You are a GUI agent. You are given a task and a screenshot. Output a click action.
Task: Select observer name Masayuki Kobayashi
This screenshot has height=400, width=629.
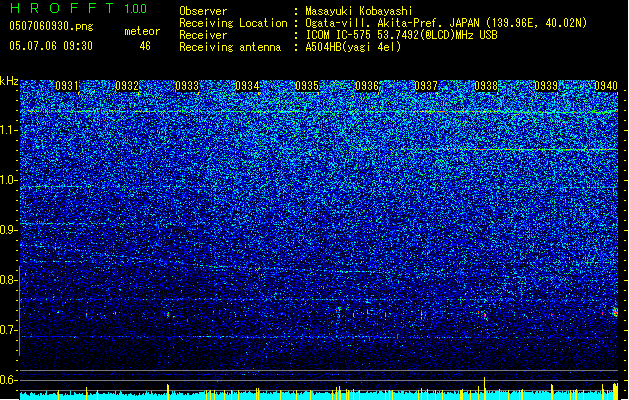pos(359,11)
